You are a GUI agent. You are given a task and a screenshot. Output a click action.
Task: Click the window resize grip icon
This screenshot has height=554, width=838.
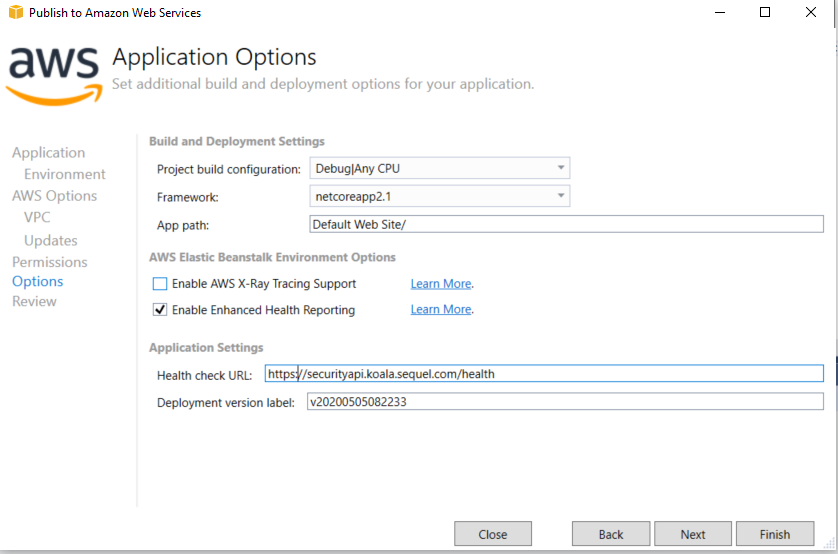coord(829,544)
